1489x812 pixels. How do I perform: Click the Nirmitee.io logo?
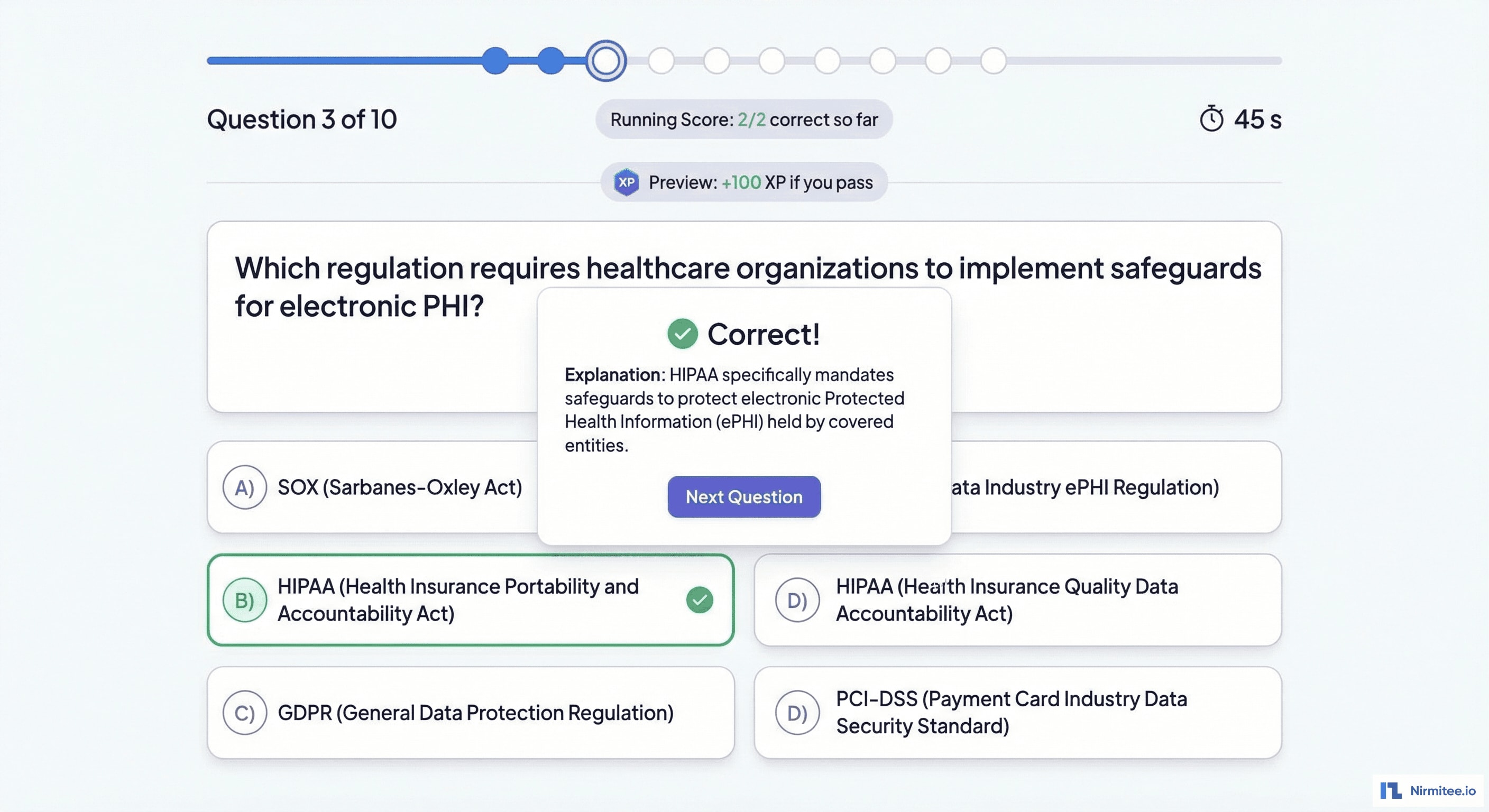(x=1427, y=791)
